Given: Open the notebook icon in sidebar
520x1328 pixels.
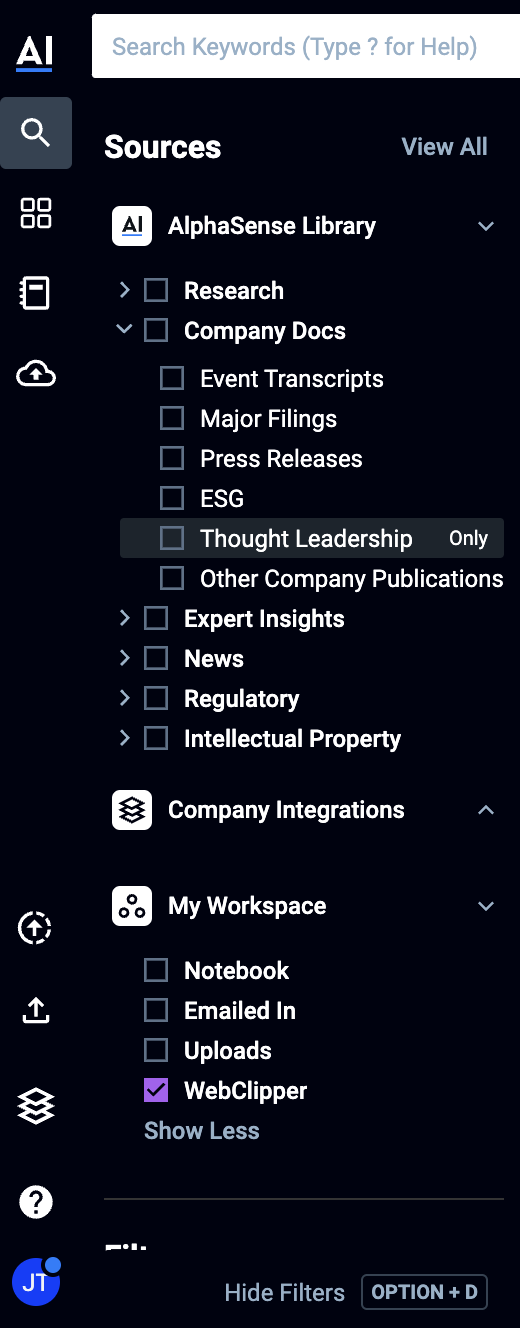Looking at the screenshot, I should pos(36,293).
